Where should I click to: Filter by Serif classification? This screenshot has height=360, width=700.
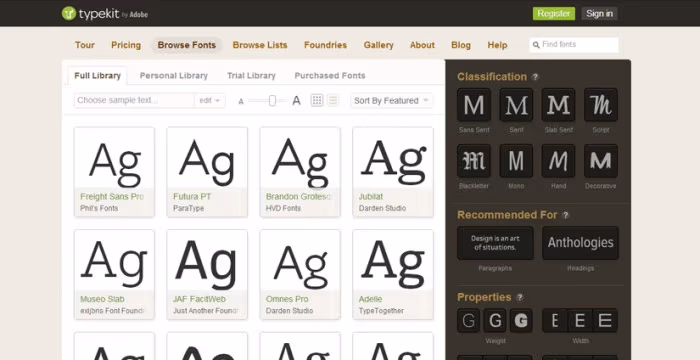[x=516, y=105]
